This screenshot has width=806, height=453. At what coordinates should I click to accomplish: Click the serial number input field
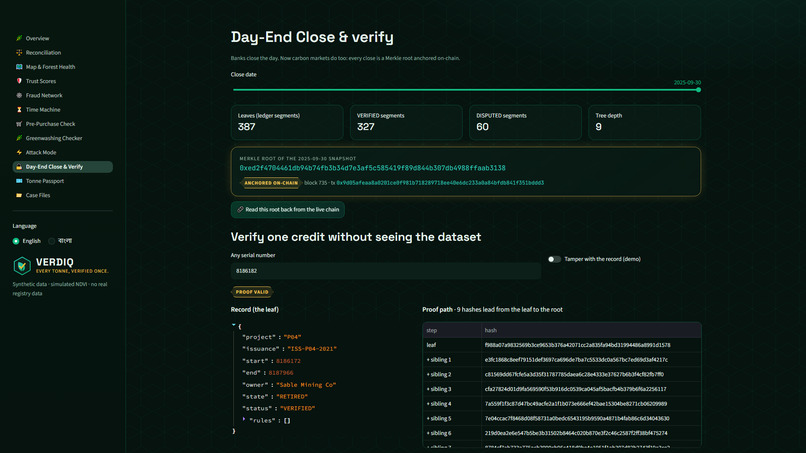[x=386, y=271]
